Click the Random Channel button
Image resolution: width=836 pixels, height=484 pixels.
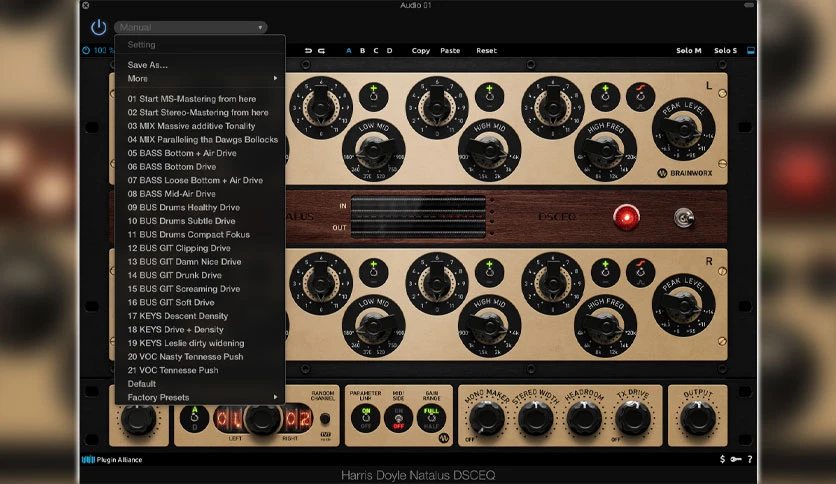[325, 419]
